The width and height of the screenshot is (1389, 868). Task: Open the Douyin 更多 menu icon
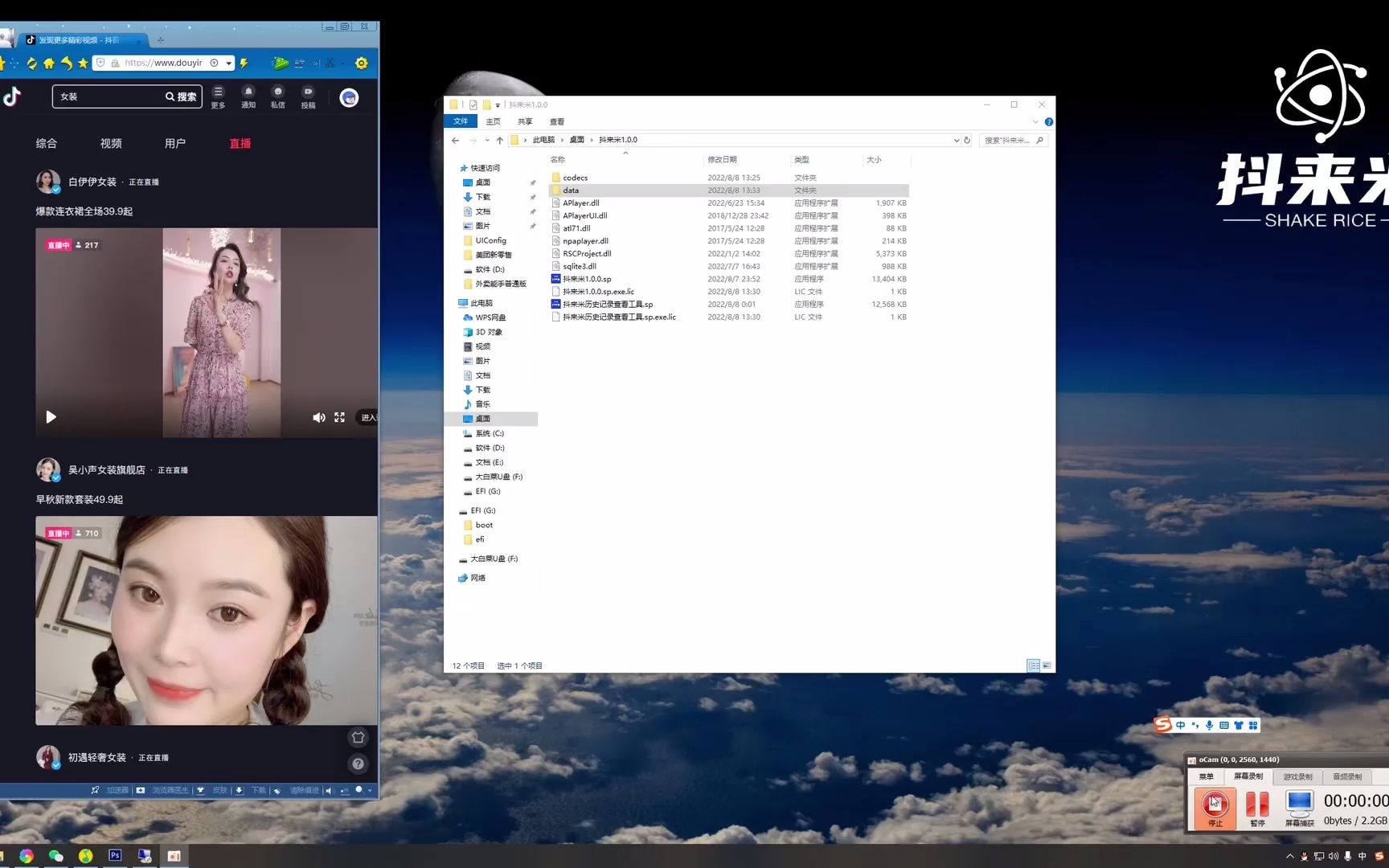coord(218,96)
